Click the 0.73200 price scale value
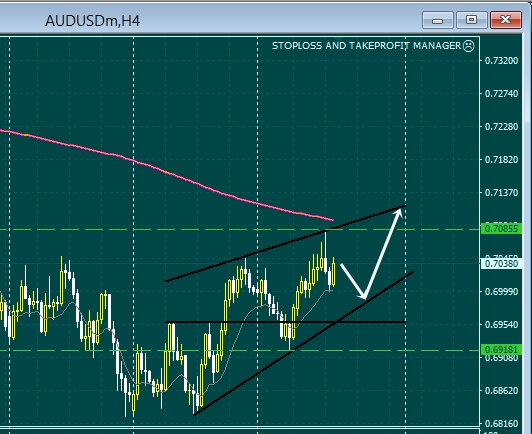The image size is (532, 434). pyautogui.click(x=501, y=61)
